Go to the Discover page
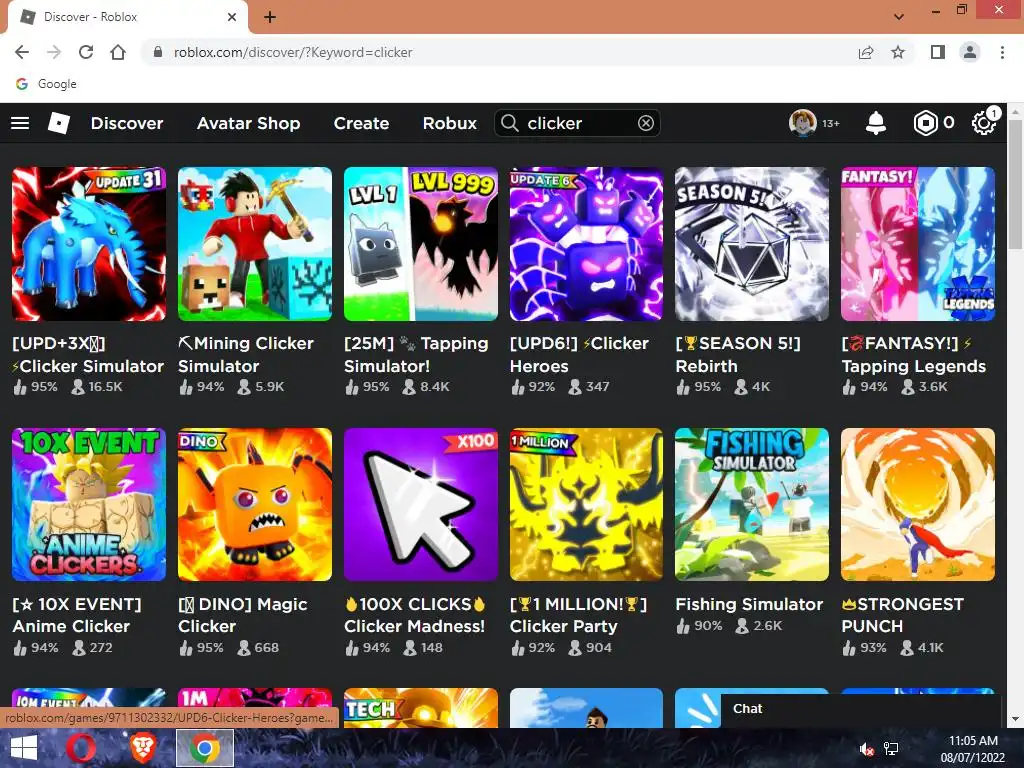 click(127, 123)
